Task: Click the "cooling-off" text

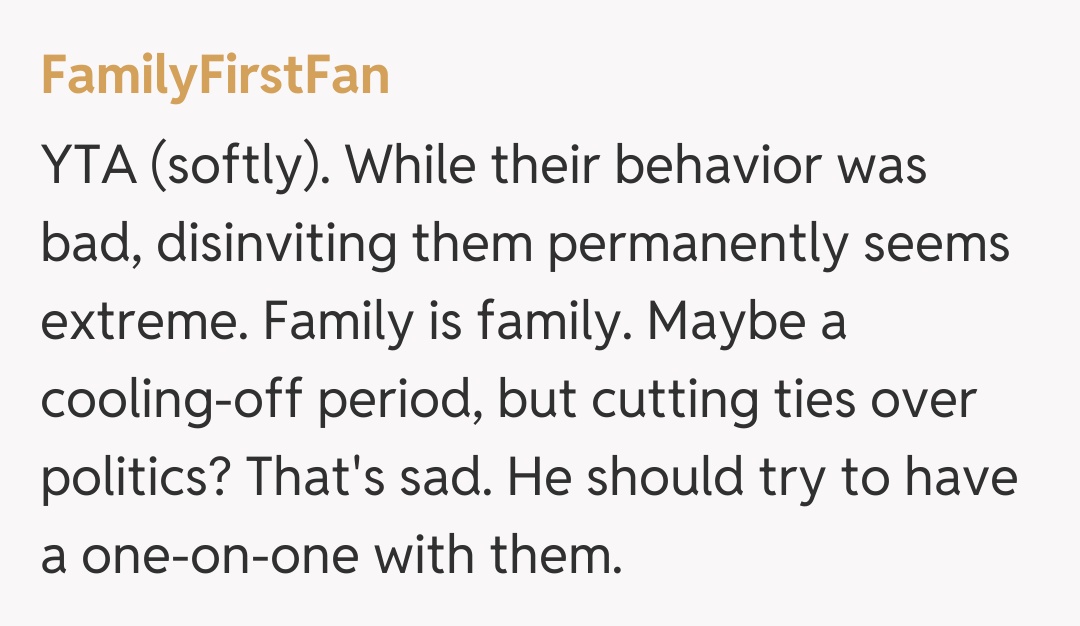Action: point(172,401)
